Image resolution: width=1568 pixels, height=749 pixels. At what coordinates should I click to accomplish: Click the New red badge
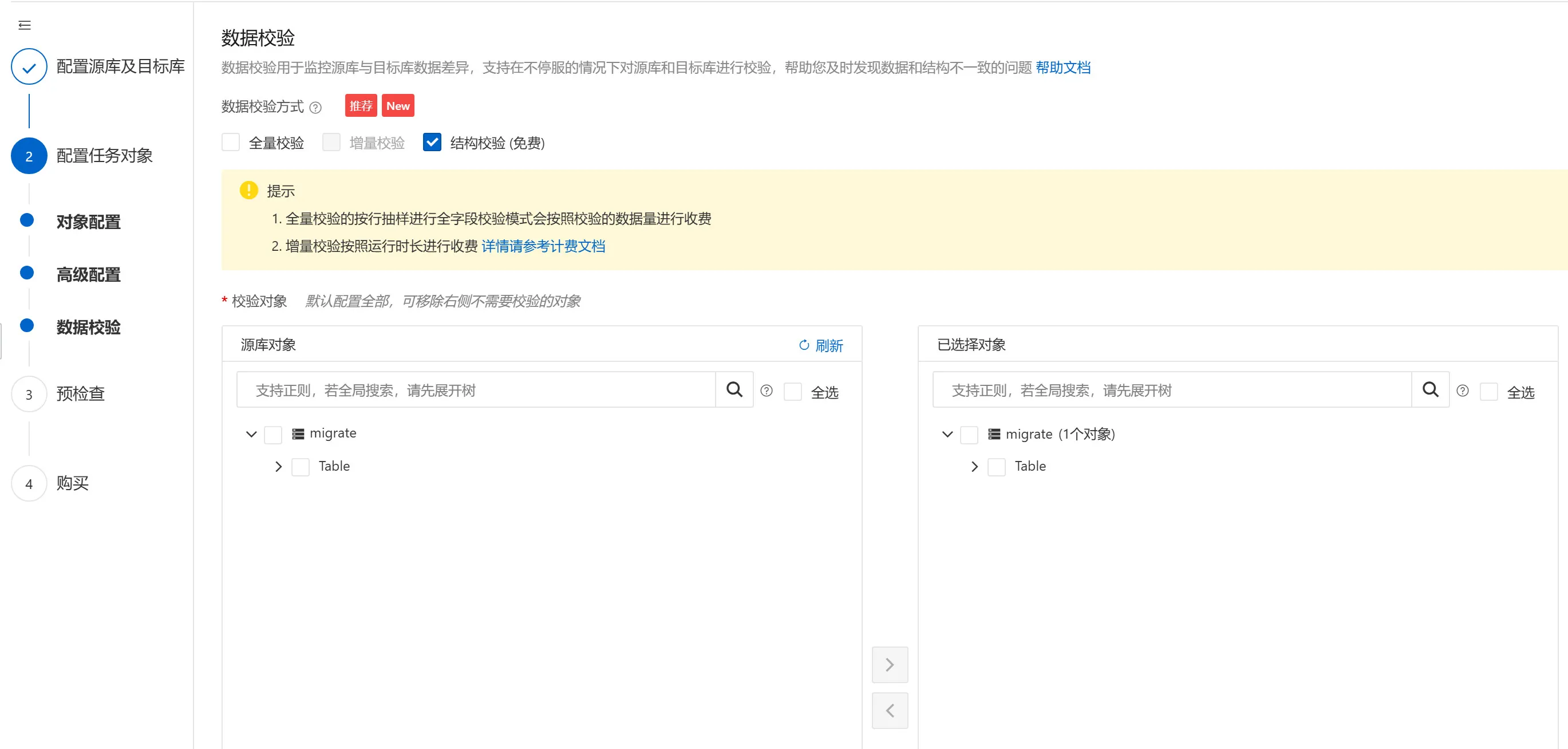pos(398,105)
